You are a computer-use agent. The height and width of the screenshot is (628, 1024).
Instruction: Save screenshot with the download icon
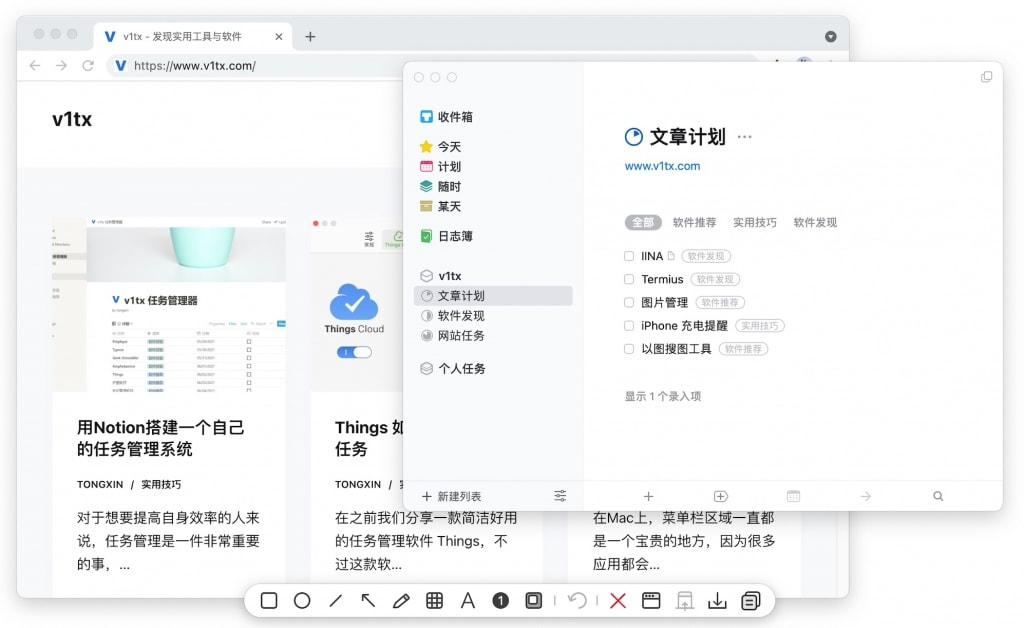click(x=717, y=601)
